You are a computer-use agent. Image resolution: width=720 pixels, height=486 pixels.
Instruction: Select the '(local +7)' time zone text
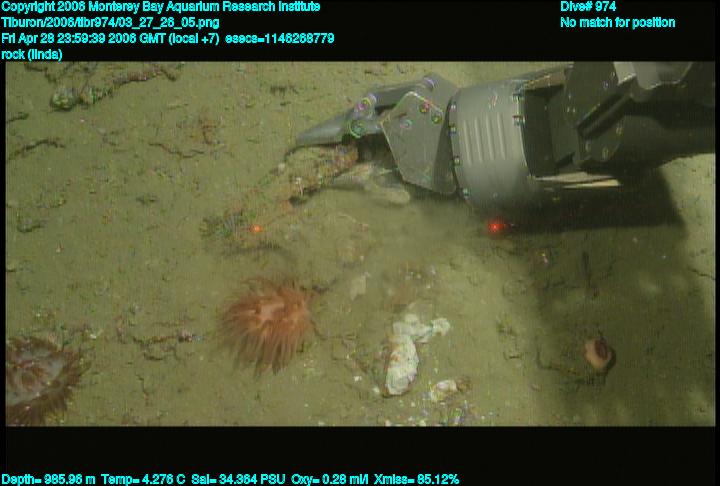[x=194, y=38]
